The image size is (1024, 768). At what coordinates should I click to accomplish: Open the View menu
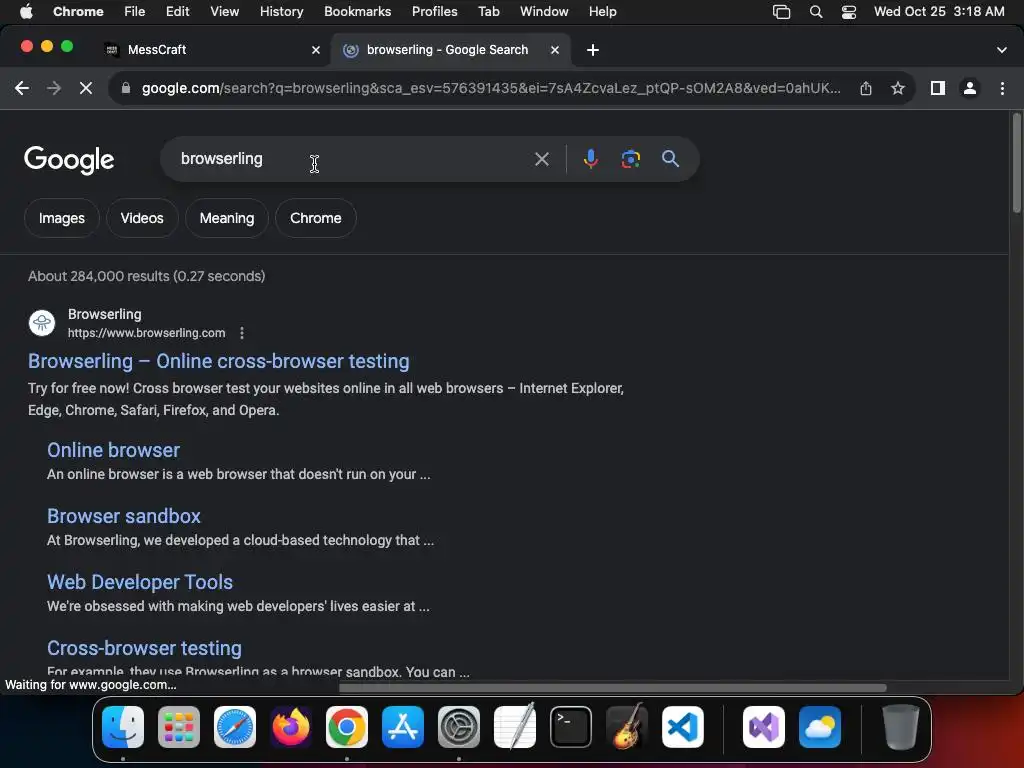point(224,12)
